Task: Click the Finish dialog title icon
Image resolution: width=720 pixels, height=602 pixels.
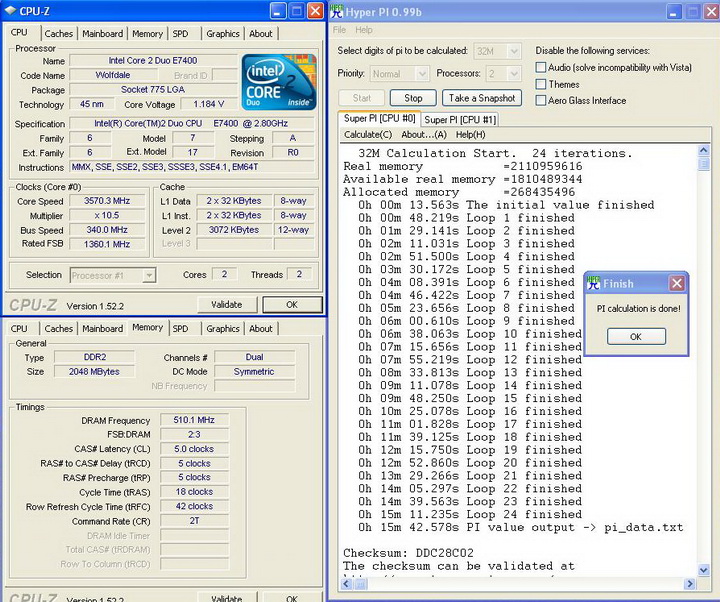Action: [593, 283]
